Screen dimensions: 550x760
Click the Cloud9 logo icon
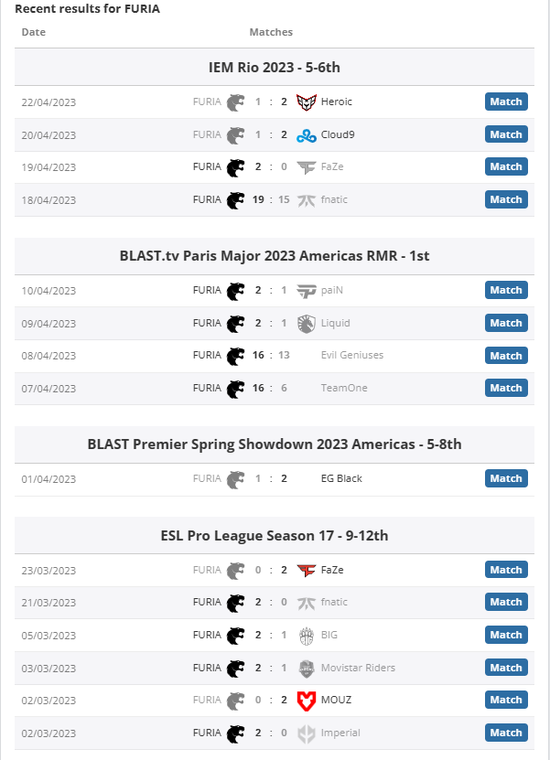tap(306, 135)
